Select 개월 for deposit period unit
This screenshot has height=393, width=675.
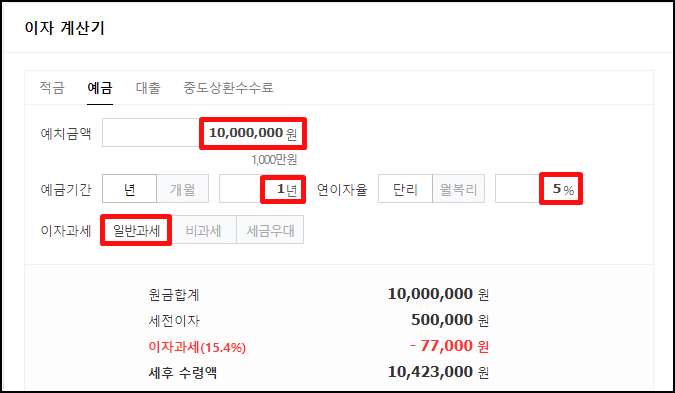click(x=183, y=189)
